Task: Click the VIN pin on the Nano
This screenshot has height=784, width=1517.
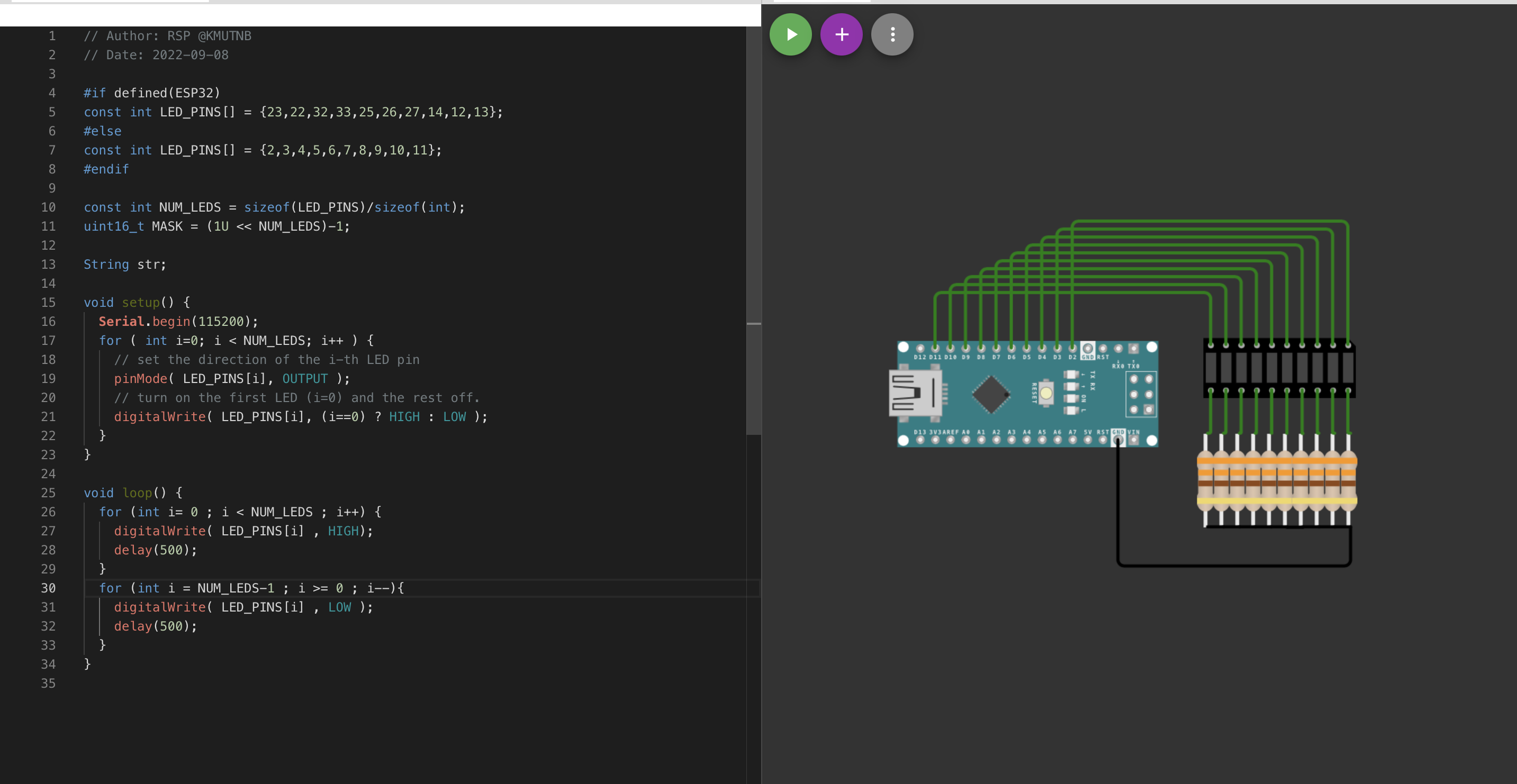Action: [1134, 440]
